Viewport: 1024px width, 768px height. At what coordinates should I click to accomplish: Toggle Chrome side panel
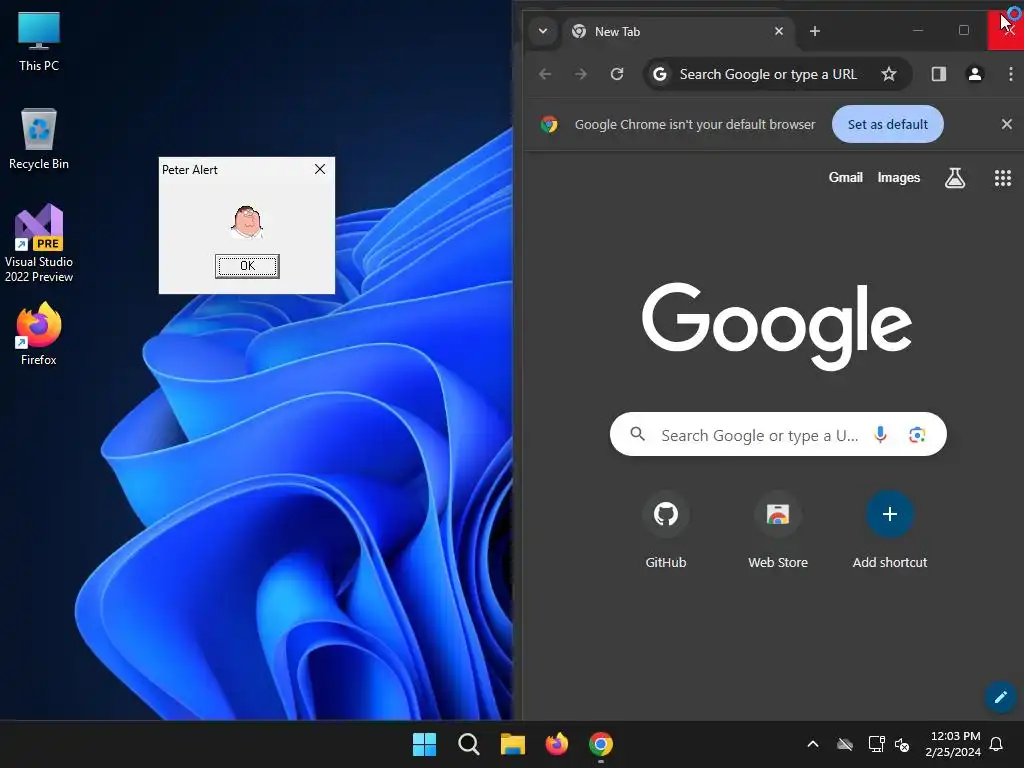pos(938,74)
